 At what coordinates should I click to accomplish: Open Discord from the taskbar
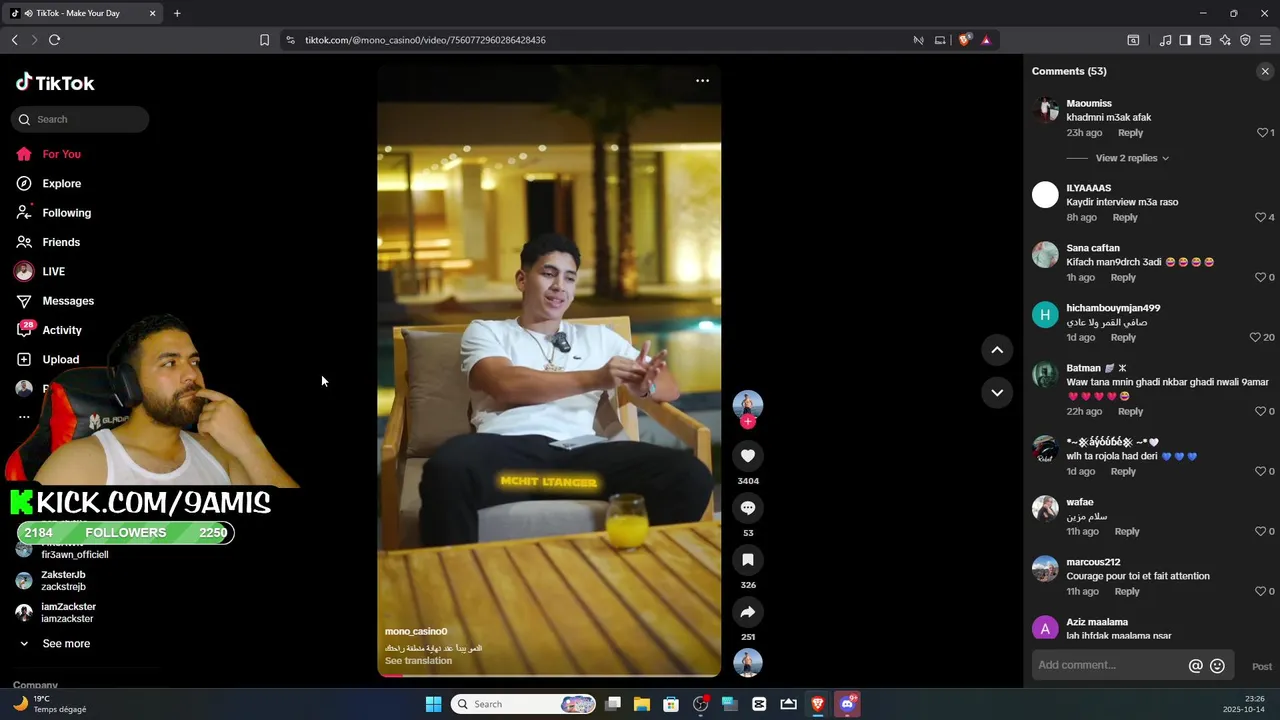(x=848, y=704)
